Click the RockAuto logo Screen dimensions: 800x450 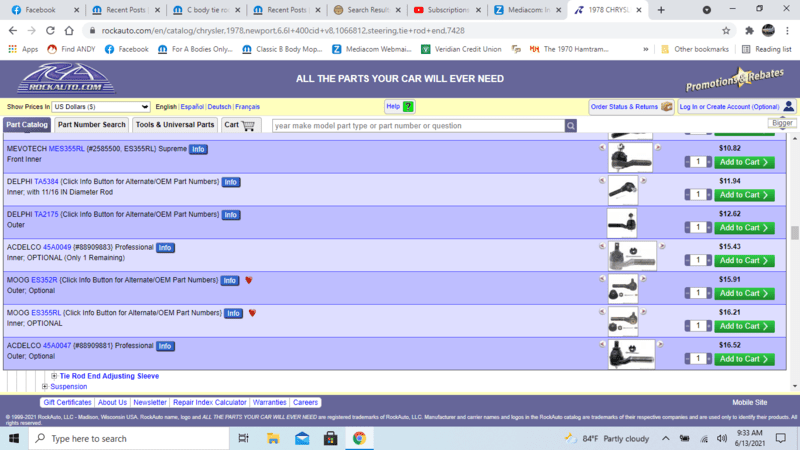[x=66, y=78]
